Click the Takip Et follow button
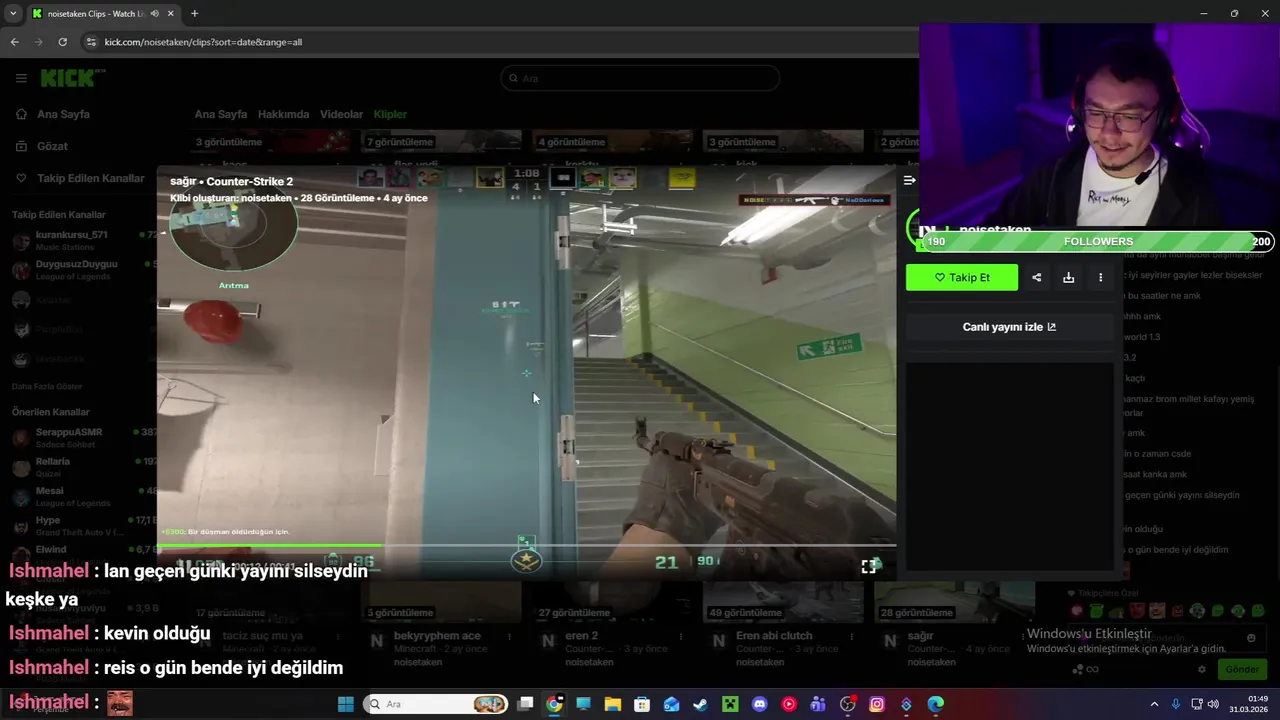The height and width of the screenshot is (720, 1280). [x=962, y=277]
